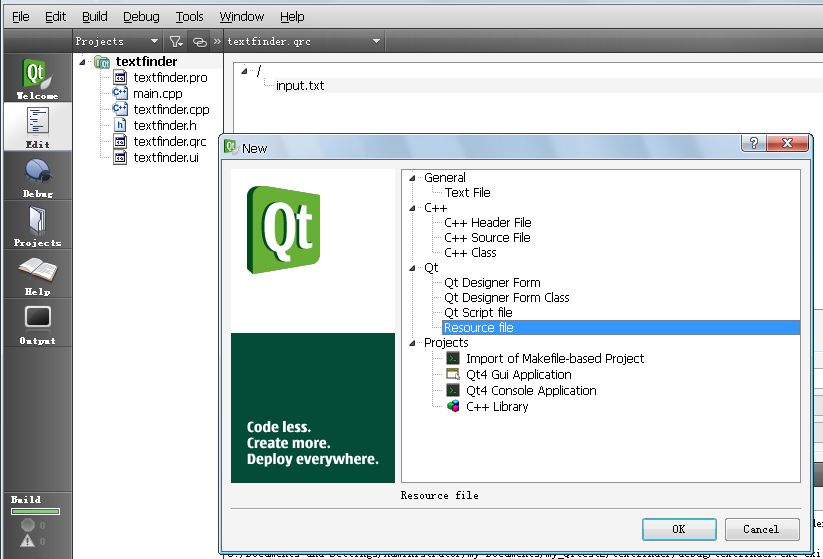The height and width of the screenshot is (559, 823).
Task: Click the Projects category label in dialog
Action: pos(446,343)
